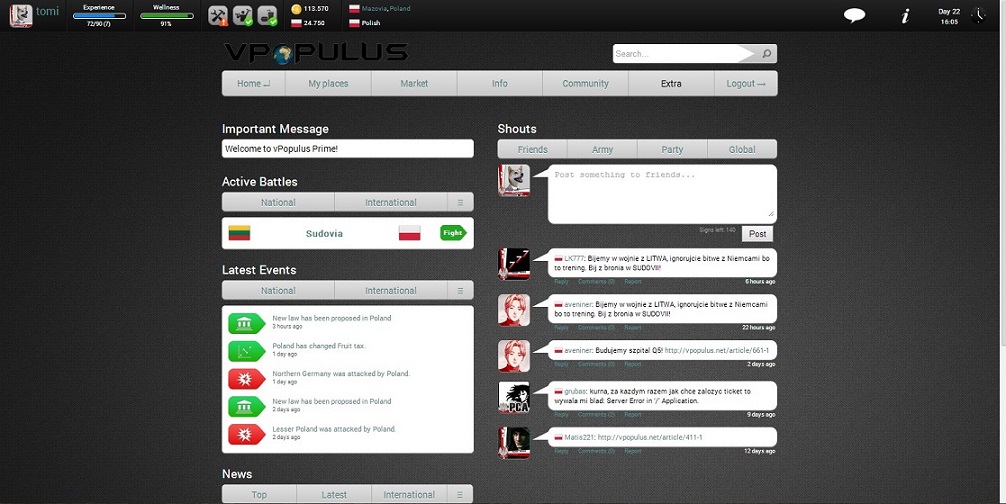The height and width of the screenshot is (504, 1006).
Task: Open Mazovia region link
Action: (x=374, y=8)
